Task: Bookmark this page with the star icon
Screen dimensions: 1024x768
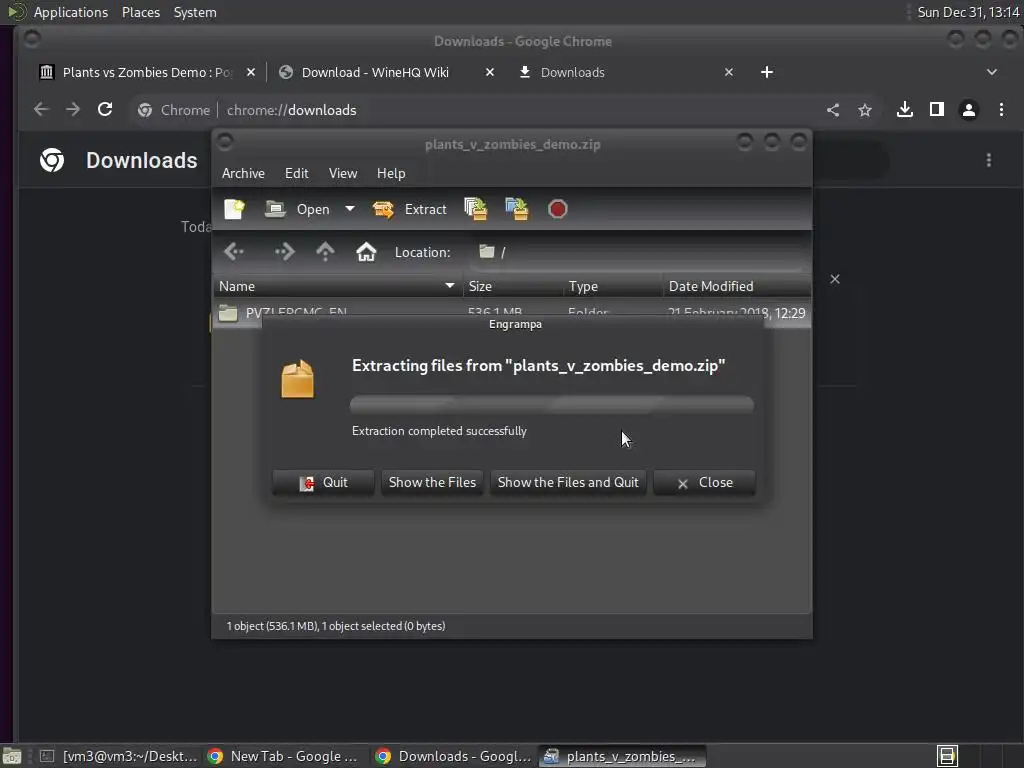Action: 865,110
